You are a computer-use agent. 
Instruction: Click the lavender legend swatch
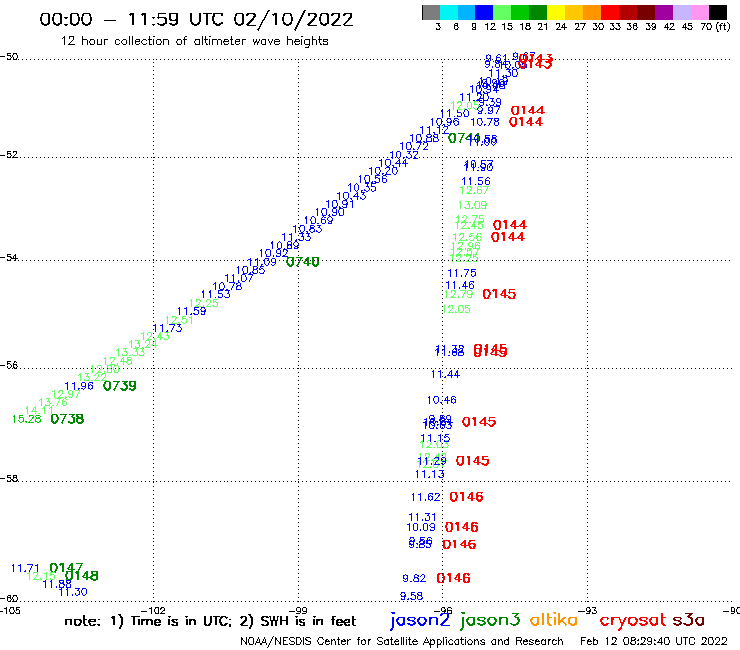[x=681, y=13]
